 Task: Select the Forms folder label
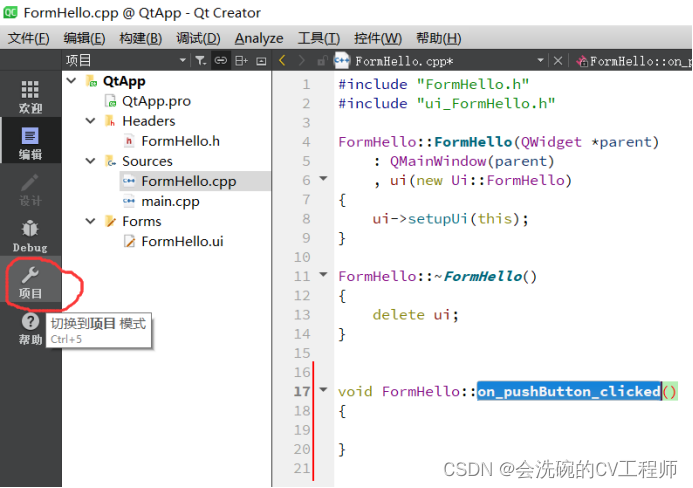point(141,221)
